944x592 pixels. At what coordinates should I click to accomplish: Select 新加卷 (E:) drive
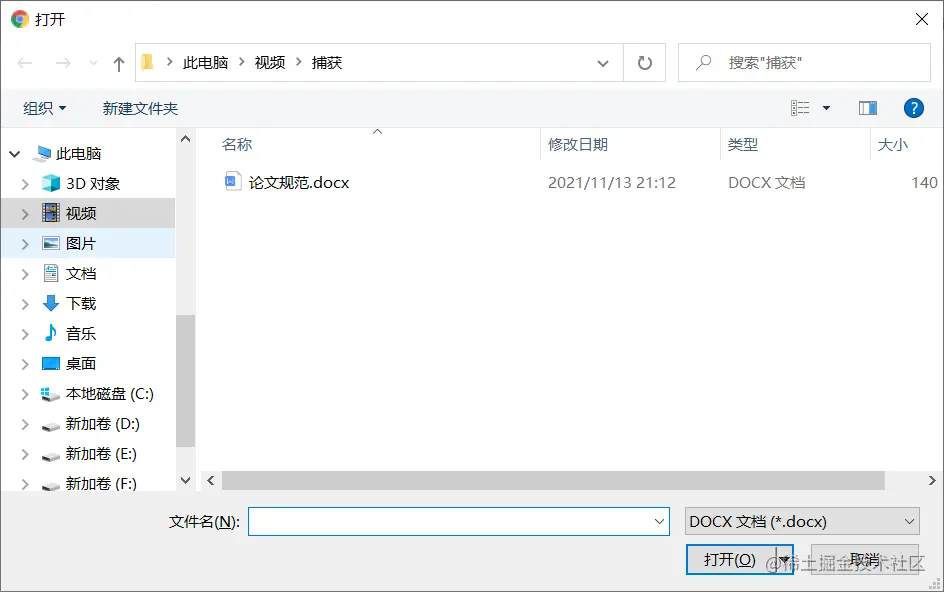[101, 454]
